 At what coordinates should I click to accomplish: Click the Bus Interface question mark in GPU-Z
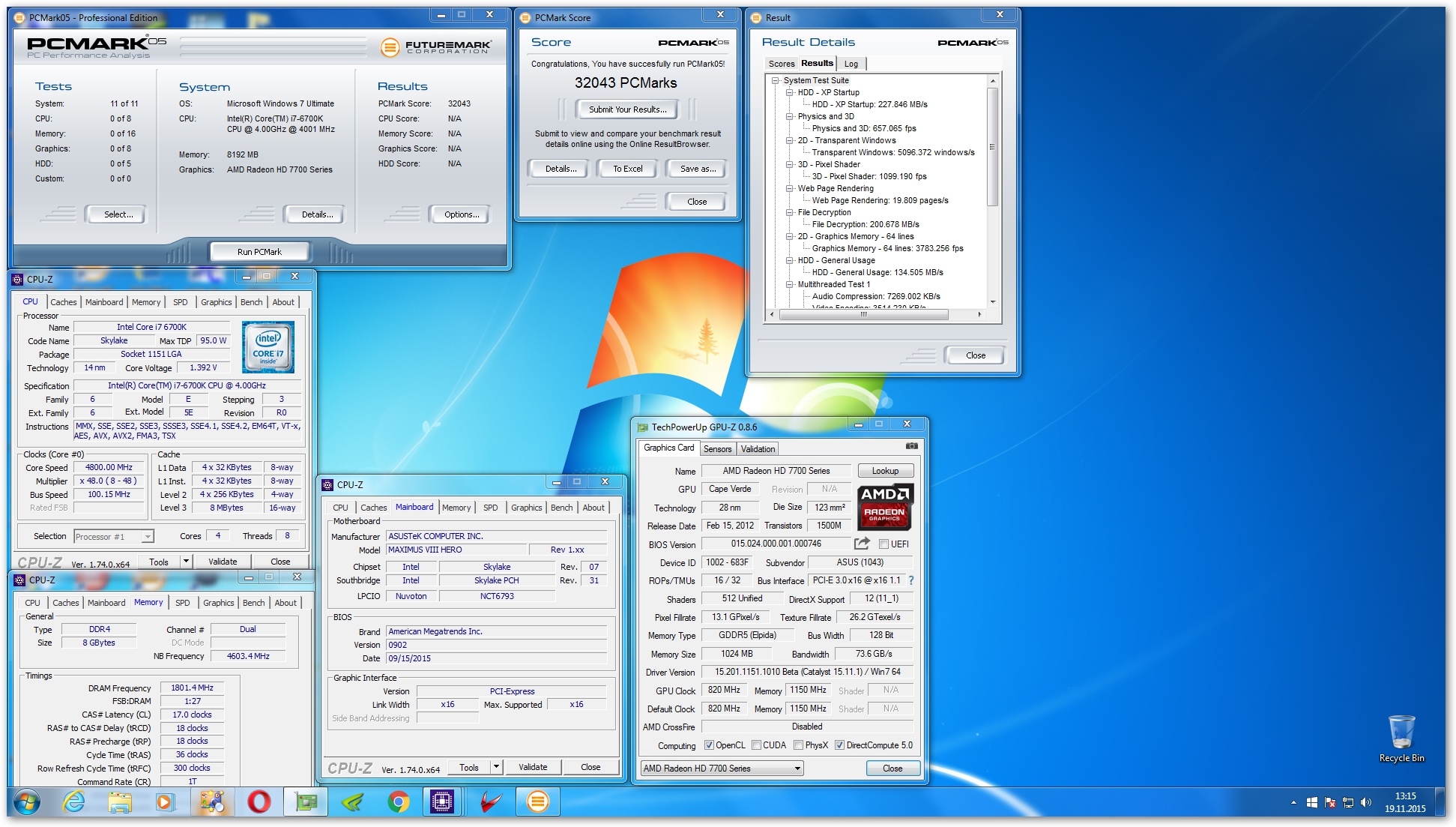(x=911, y=580)
